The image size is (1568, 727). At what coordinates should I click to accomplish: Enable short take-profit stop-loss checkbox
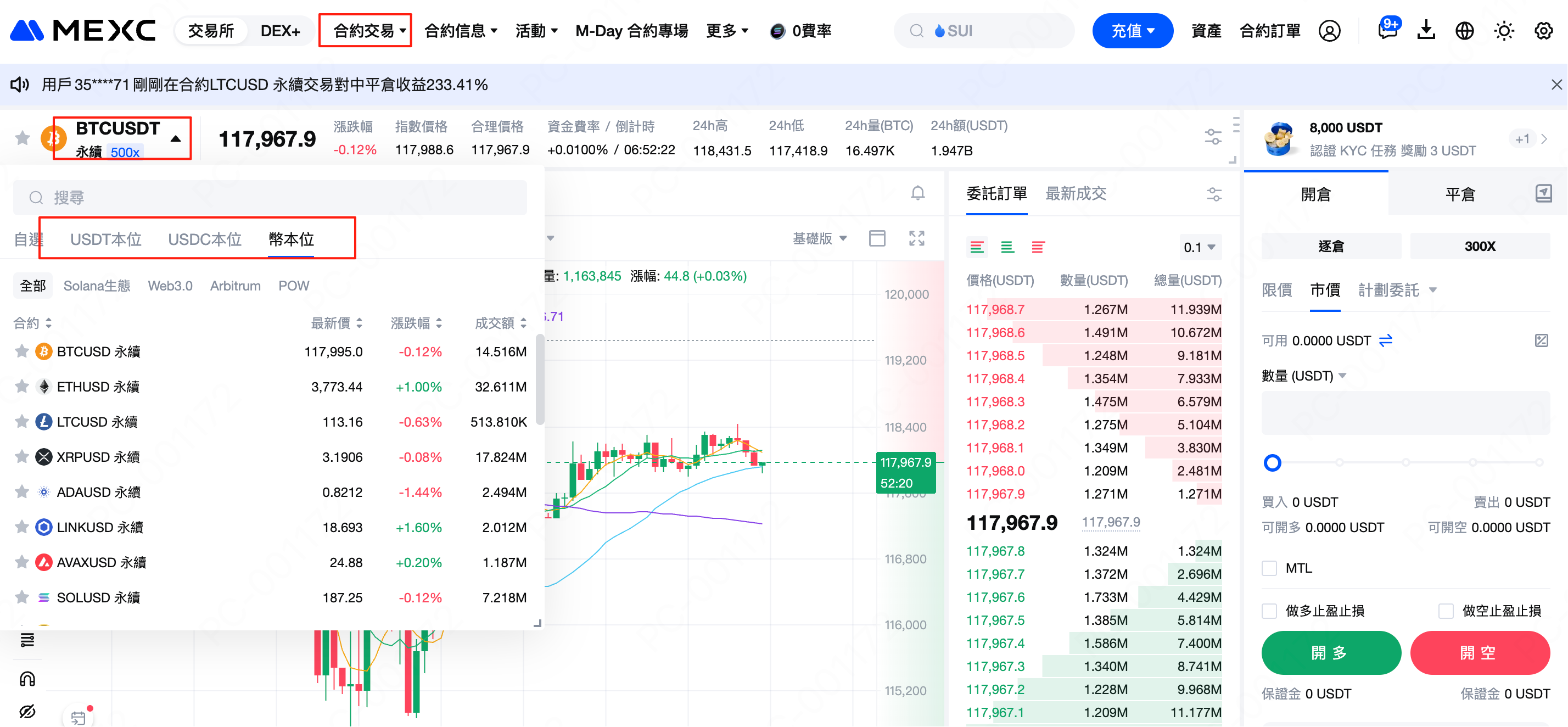click(1446, 611)
